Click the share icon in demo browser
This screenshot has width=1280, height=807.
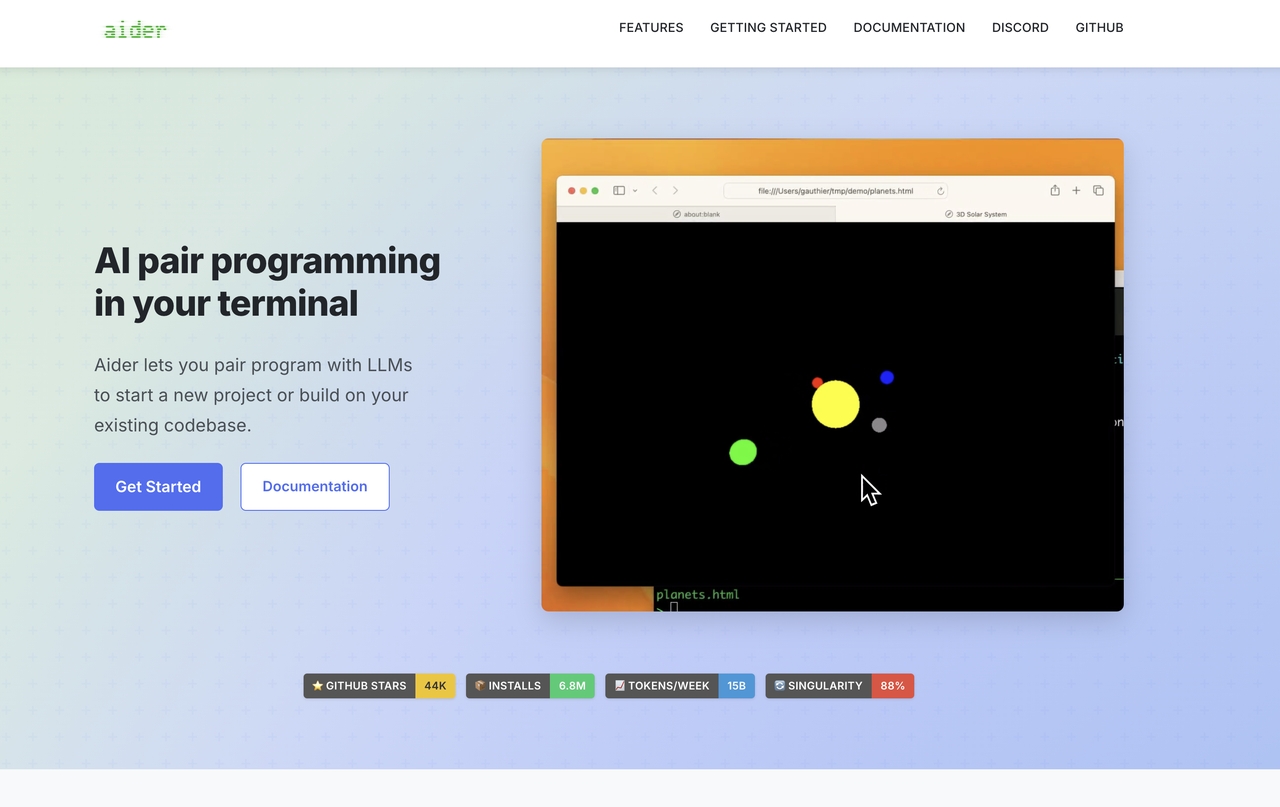pyautogui.click(x=1055, y=190)
